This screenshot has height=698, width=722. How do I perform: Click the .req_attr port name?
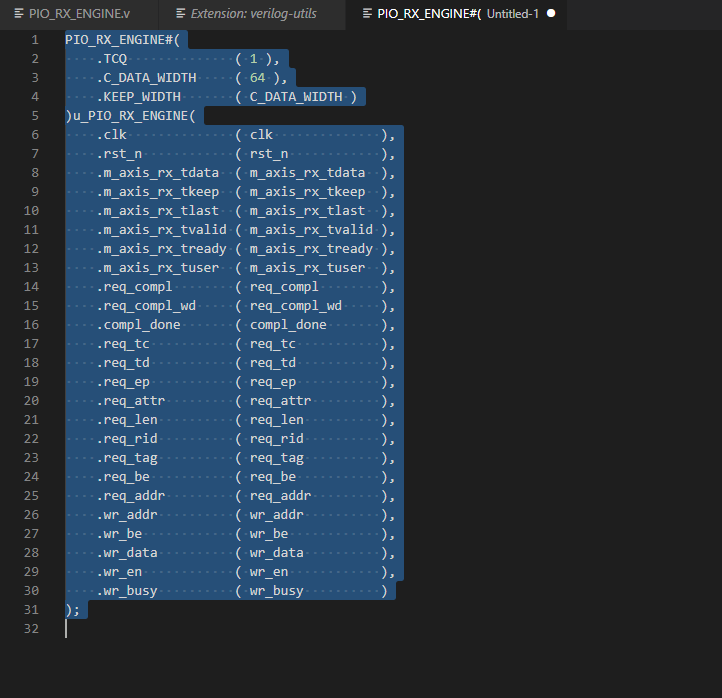point(131,401)
